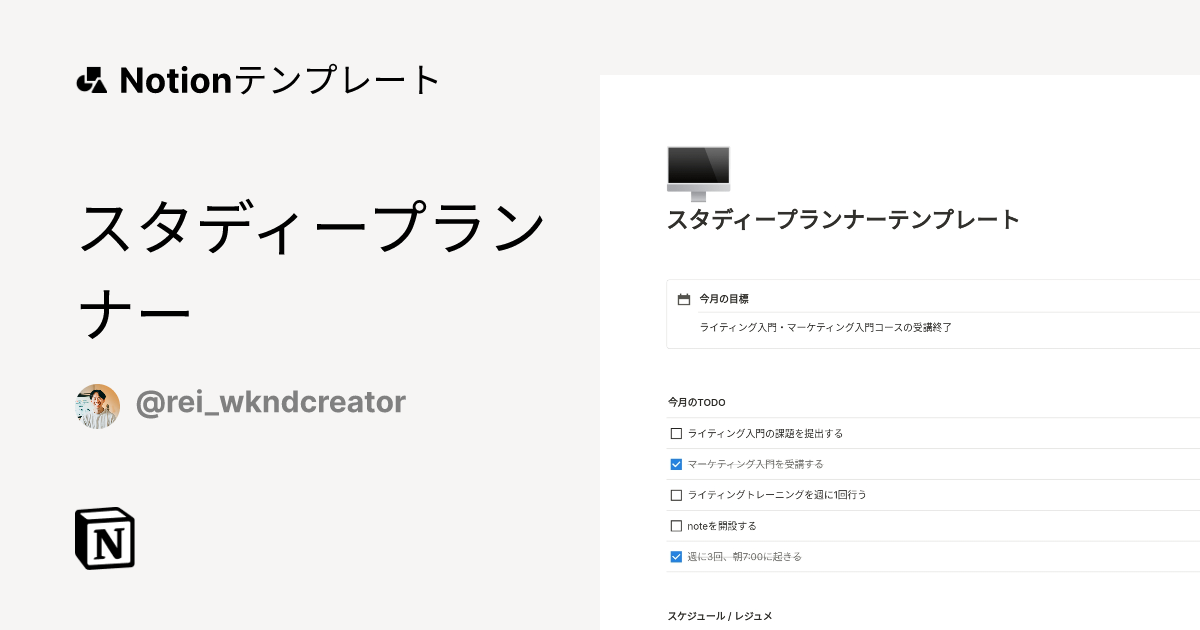Viewport: 1200px width, 630px height.
Task: Click the ライティング入門の課題を提出する task text
Action: [x=766, y=434]
